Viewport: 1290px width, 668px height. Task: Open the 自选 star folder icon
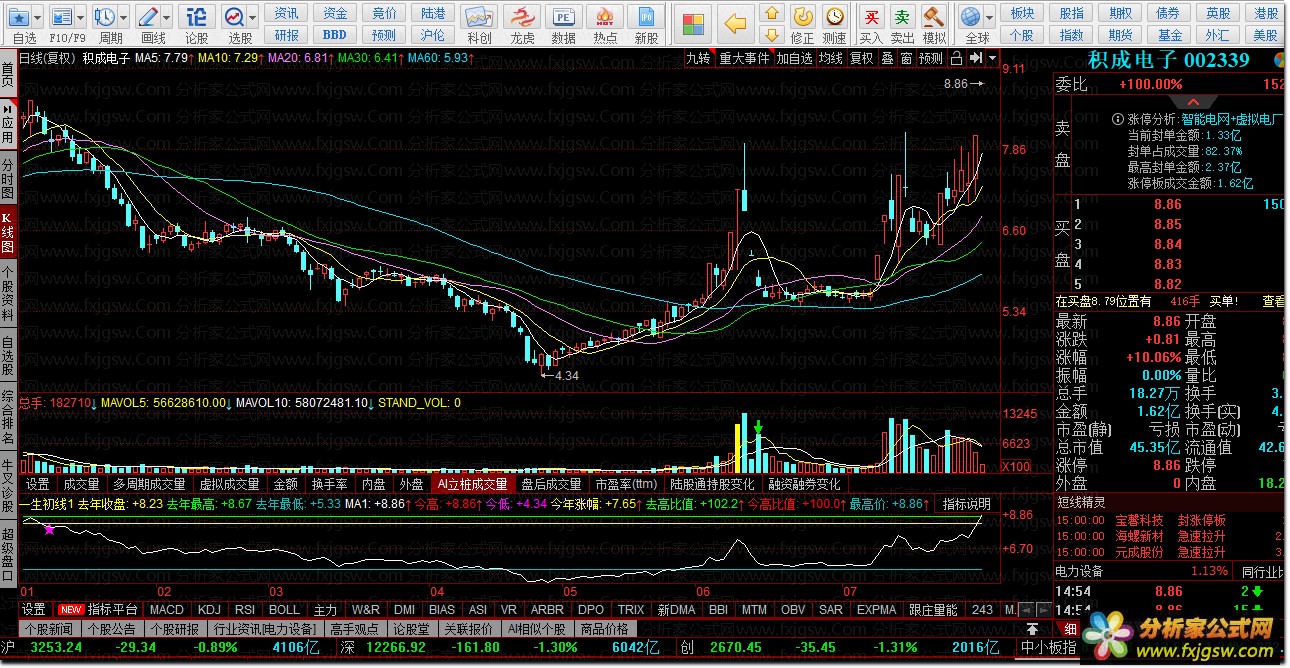click(x=19, y=18)
